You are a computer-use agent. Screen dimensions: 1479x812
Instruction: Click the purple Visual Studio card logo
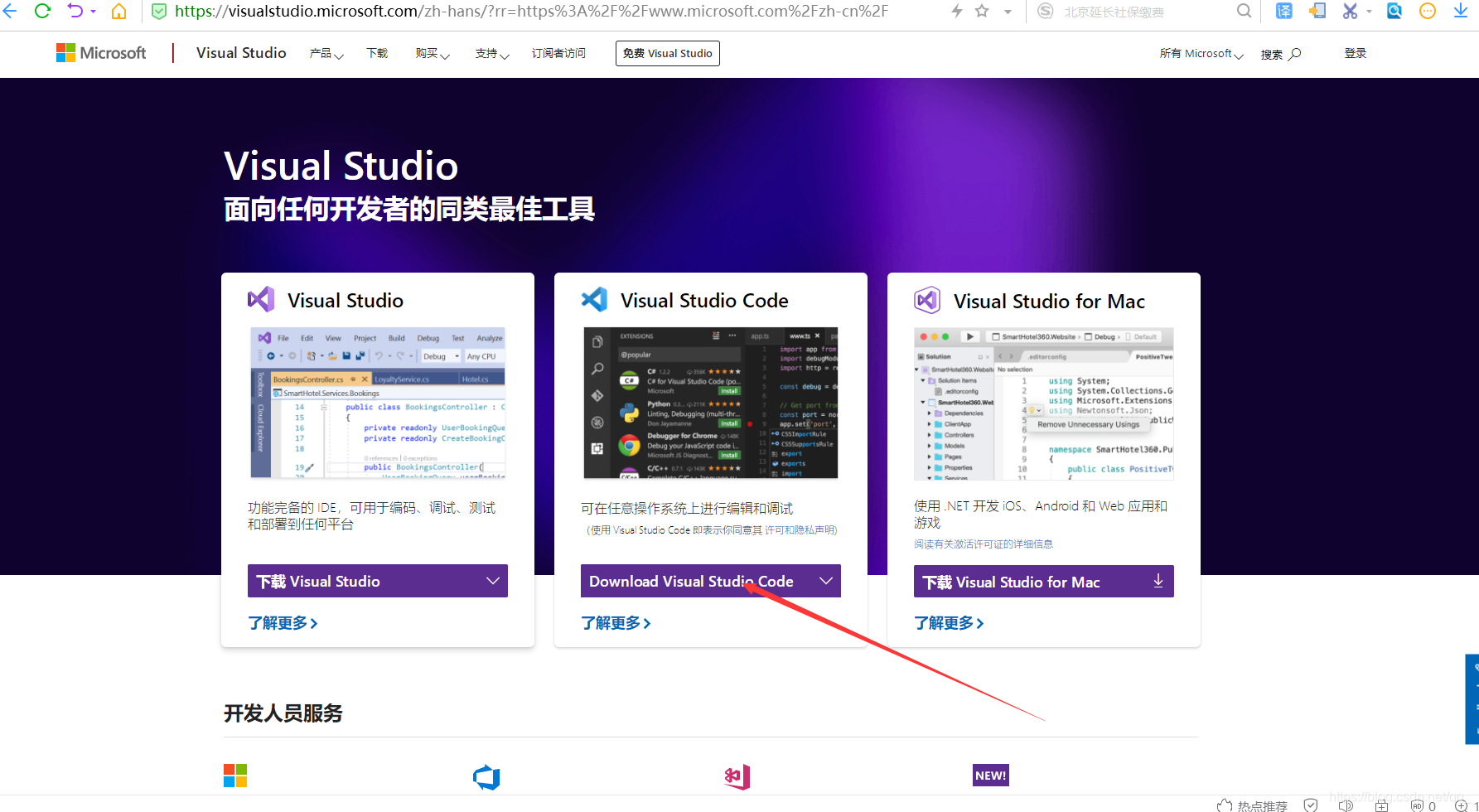[261, 299]
